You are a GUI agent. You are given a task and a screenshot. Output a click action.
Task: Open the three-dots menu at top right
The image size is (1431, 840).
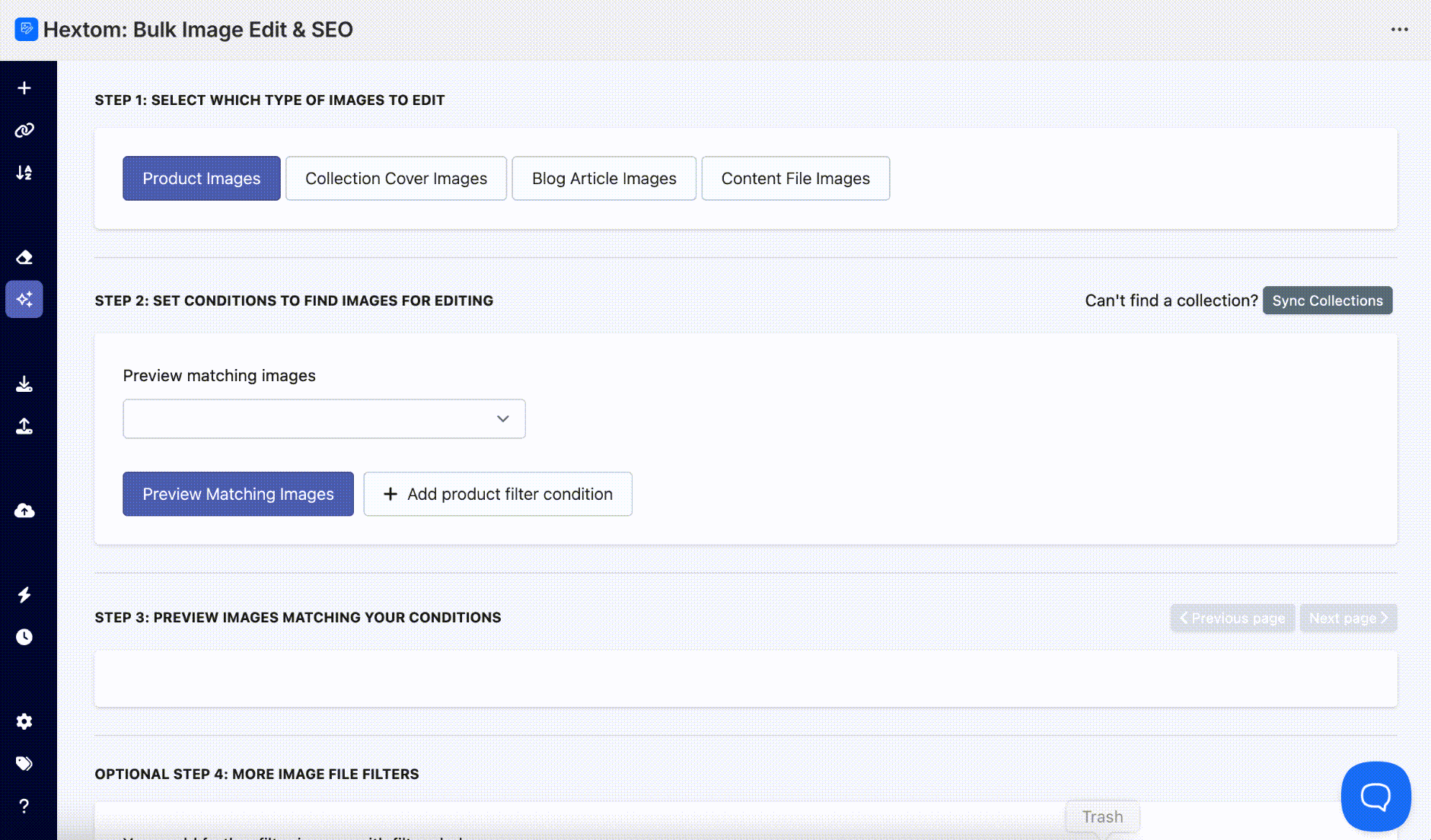(x=1399, y=30)
